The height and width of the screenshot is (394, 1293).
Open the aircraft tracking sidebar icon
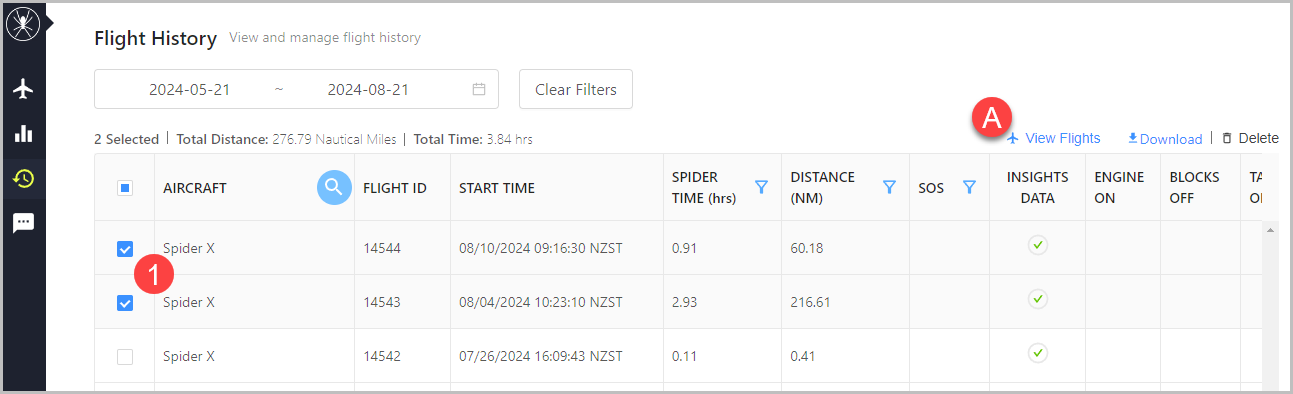point(23,89)
